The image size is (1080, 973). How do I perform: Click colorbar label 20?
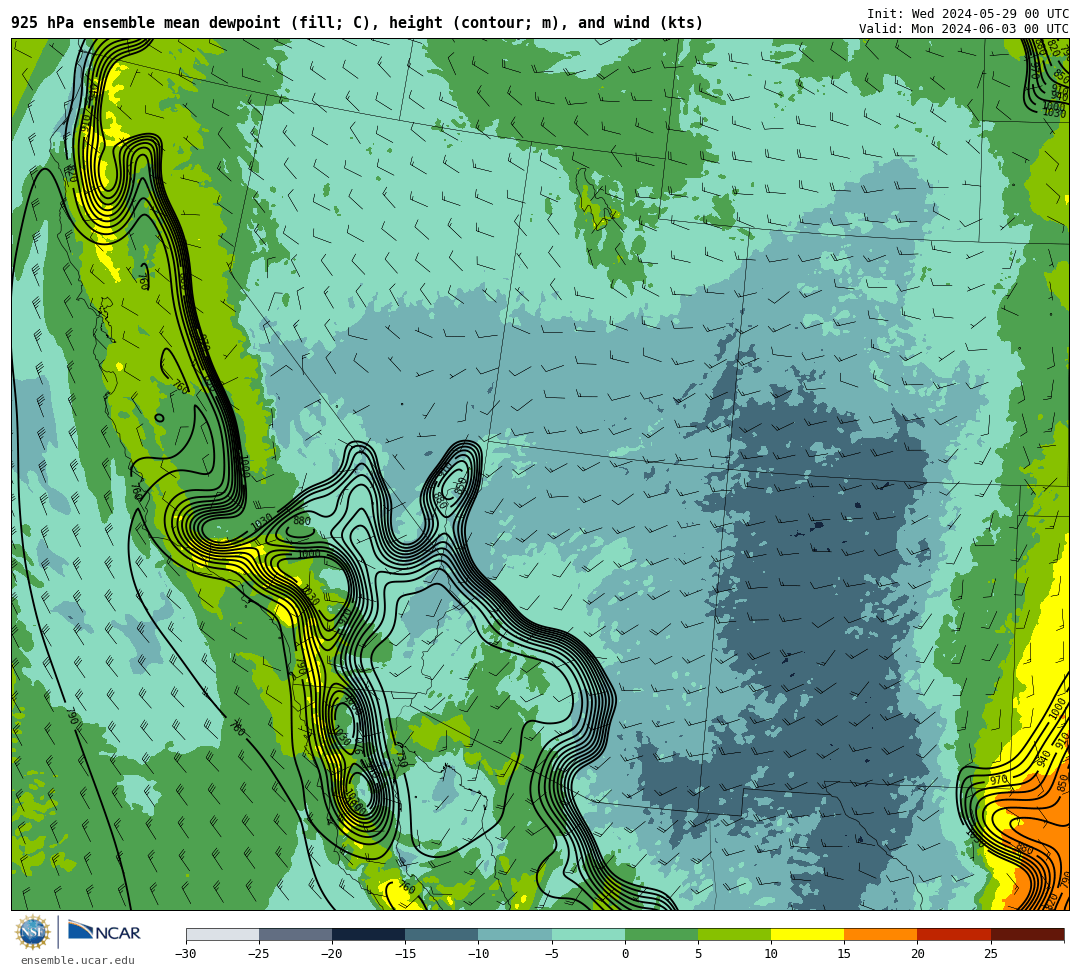(x=917, y=954)
